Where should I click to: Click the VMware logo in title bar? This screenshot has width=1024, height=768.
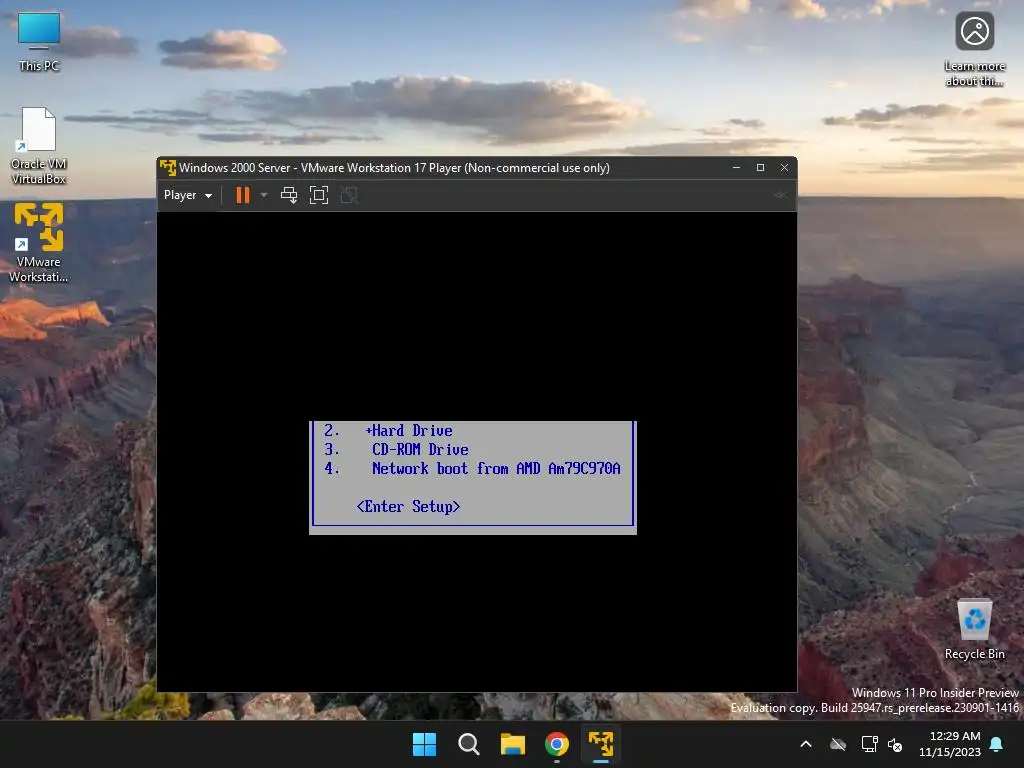click(168, 168)
